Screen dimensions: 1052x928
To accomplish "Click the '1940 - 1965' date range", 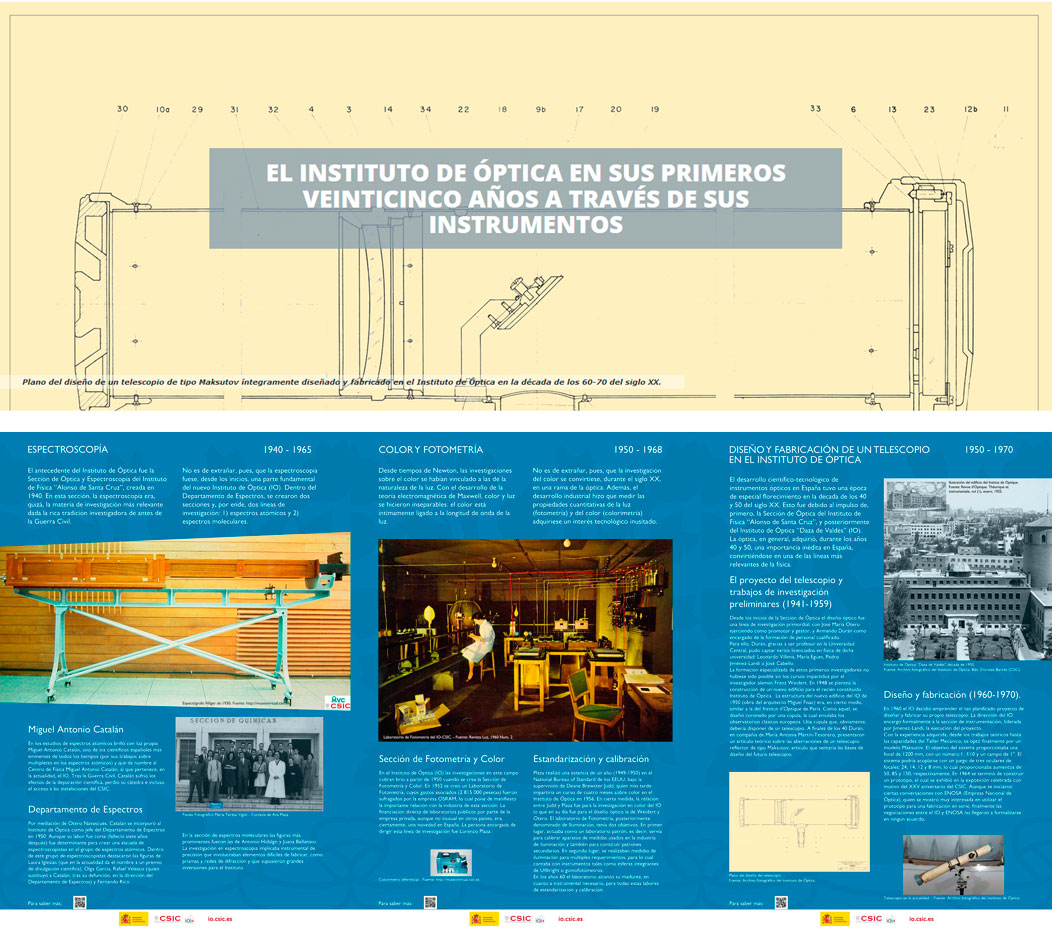I will (287, 450).
